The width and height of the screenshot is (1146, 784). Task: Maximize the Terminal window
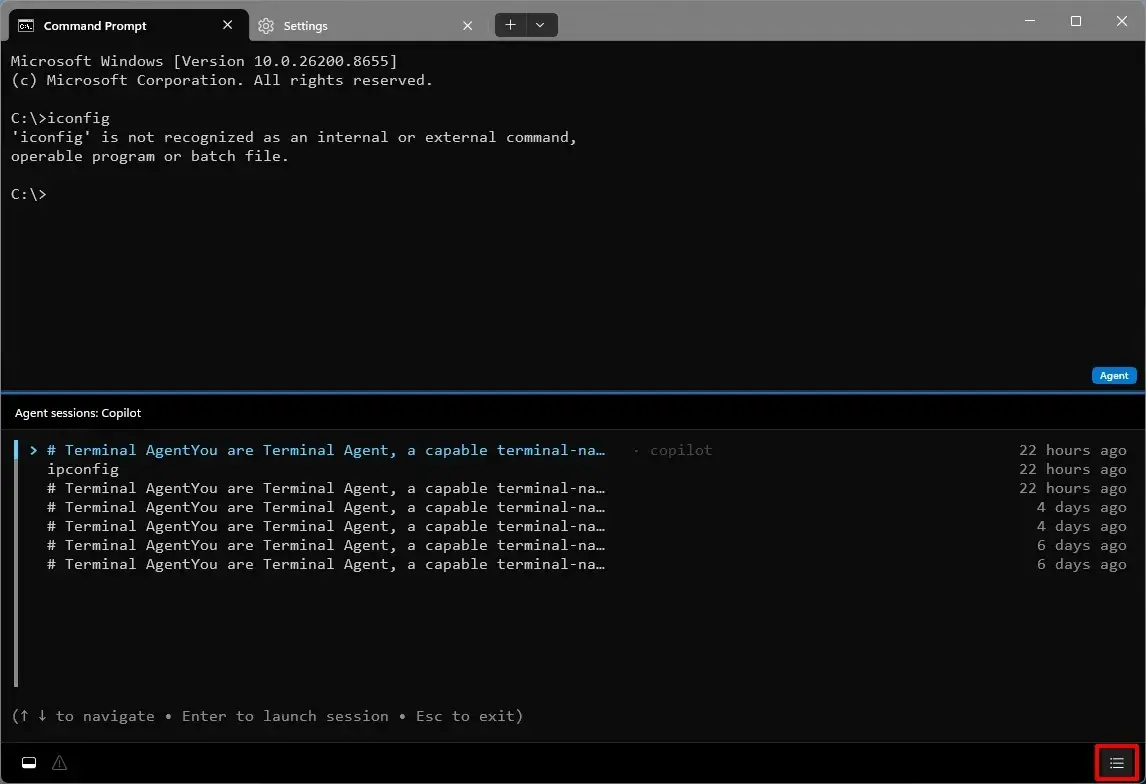click(1076, 21)
